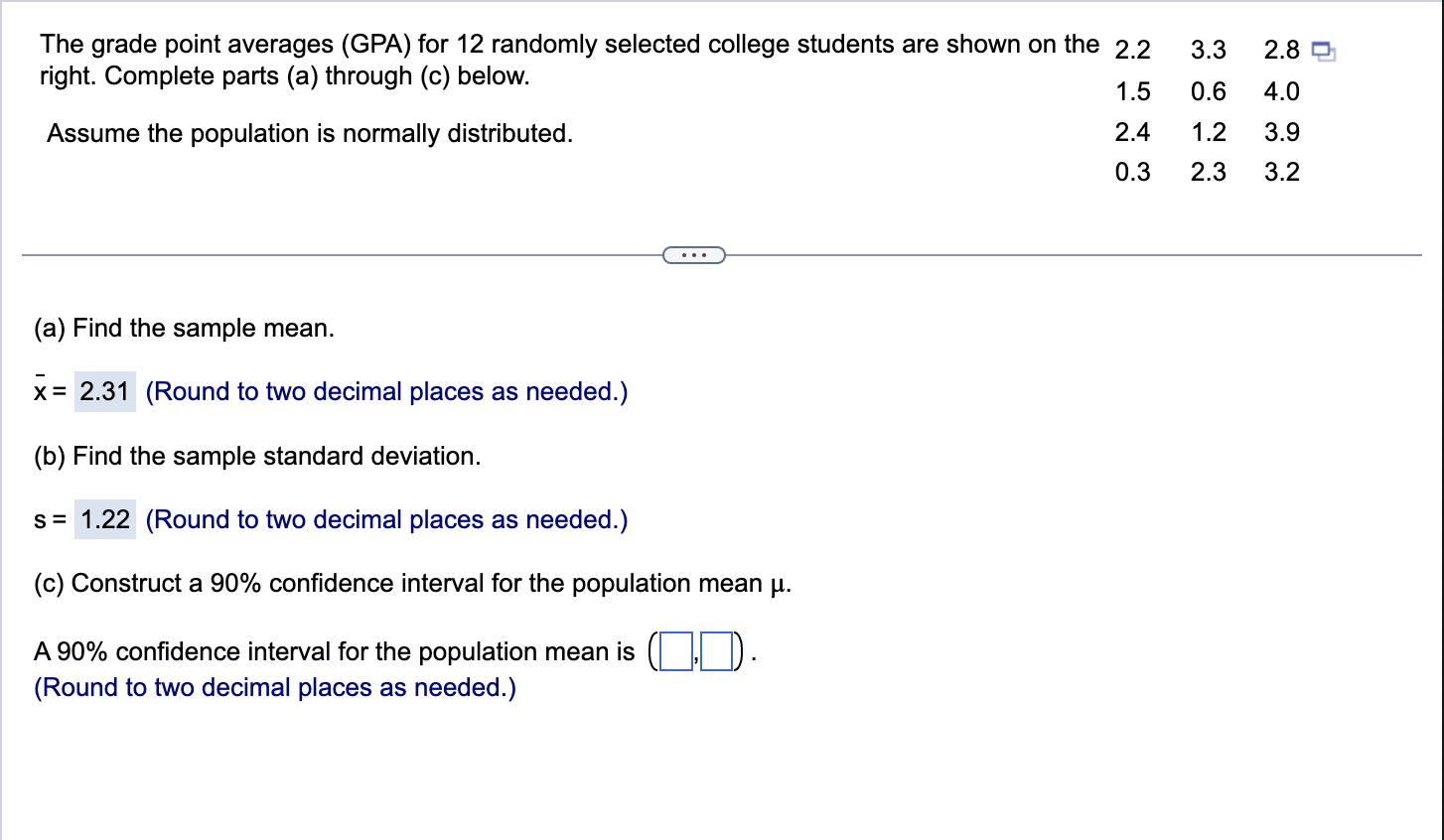Select part (c) confidence interval prompt text

(417, 583)
